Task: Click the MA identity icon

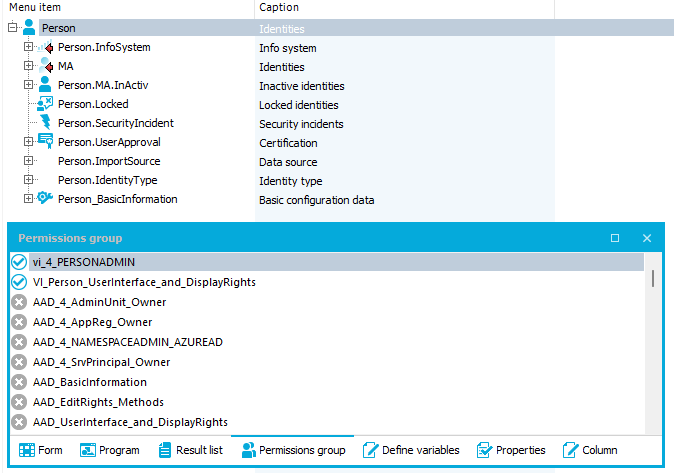Action: coord(46,66)
